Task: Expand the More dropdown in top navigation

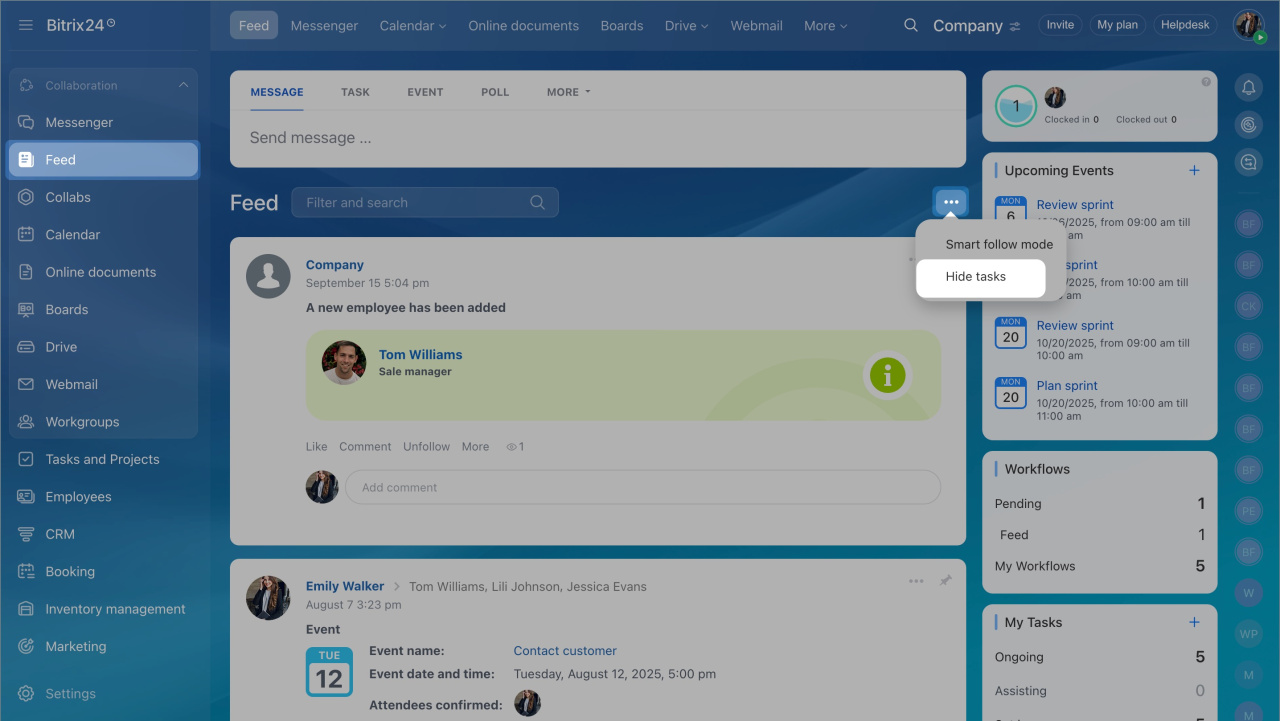Action: (x=825, y=26)
